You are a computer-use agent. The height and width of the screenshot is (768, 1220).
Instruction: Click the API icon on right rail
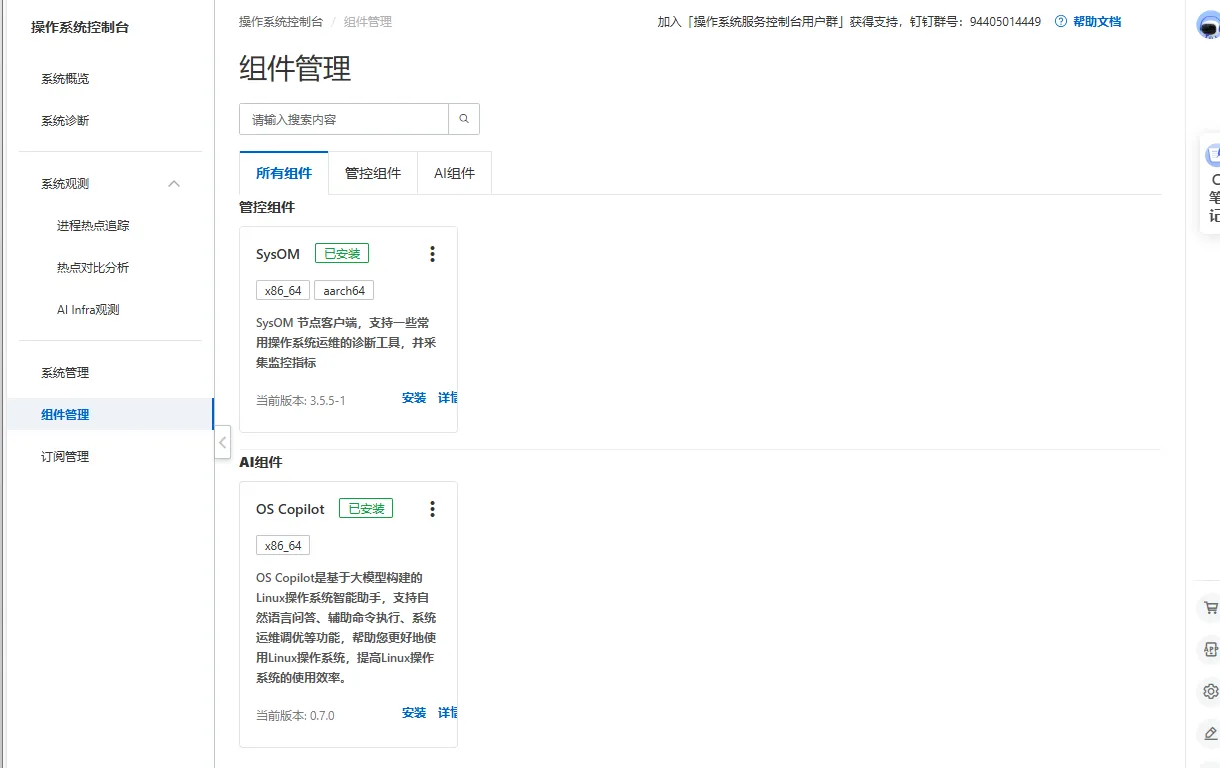tap(1210, 649)
